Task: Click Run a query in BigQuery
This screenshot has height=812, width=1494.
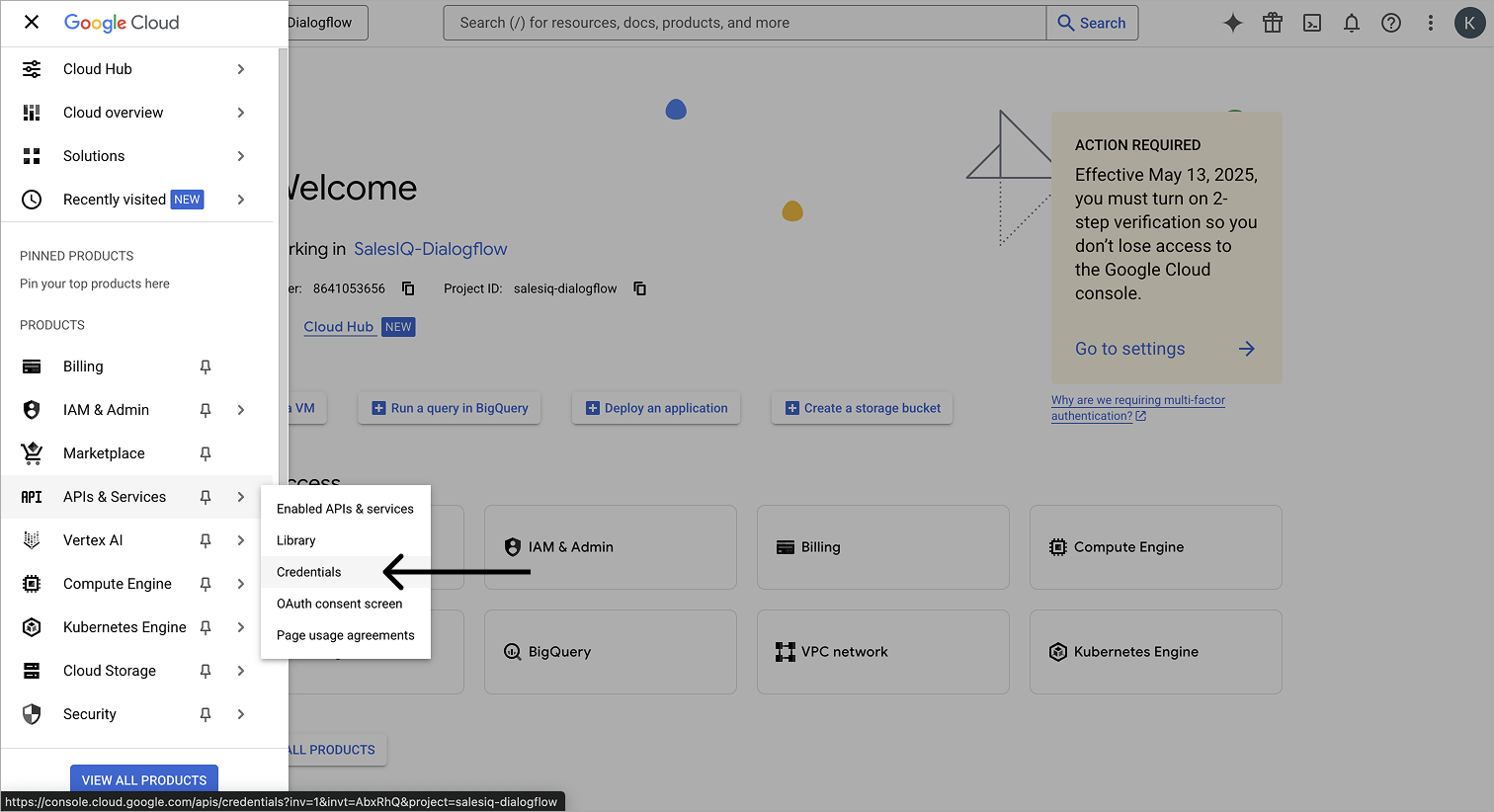Action: pyautogui.click(x=450, y=408)
